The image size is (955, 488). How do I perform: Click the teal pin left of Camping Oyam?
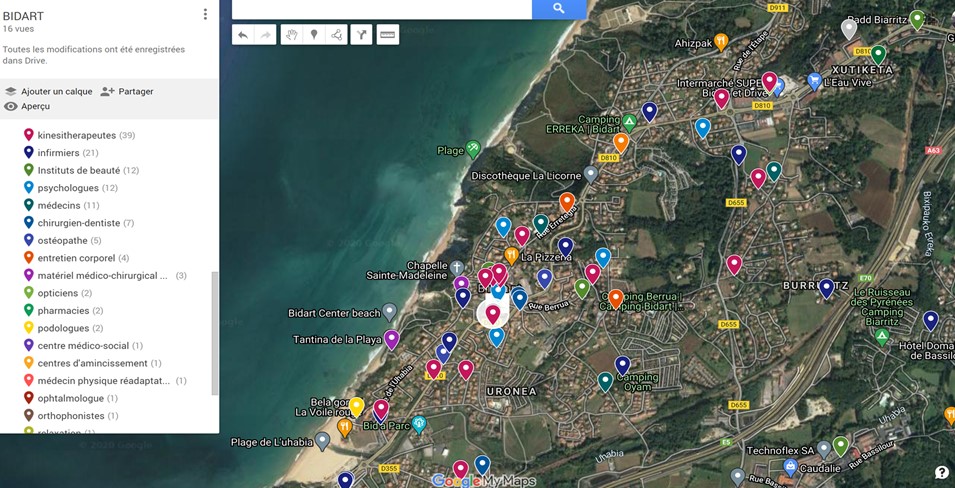[x=605, y=381]
